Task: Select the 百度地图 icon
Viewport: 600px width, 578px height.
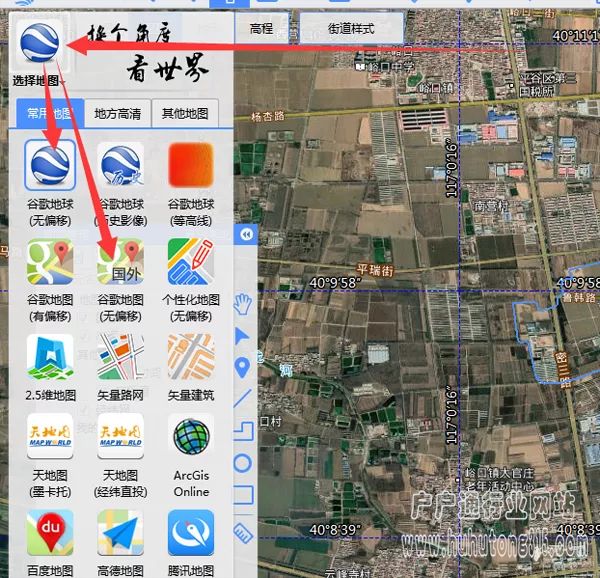Action: coord(50,532)
